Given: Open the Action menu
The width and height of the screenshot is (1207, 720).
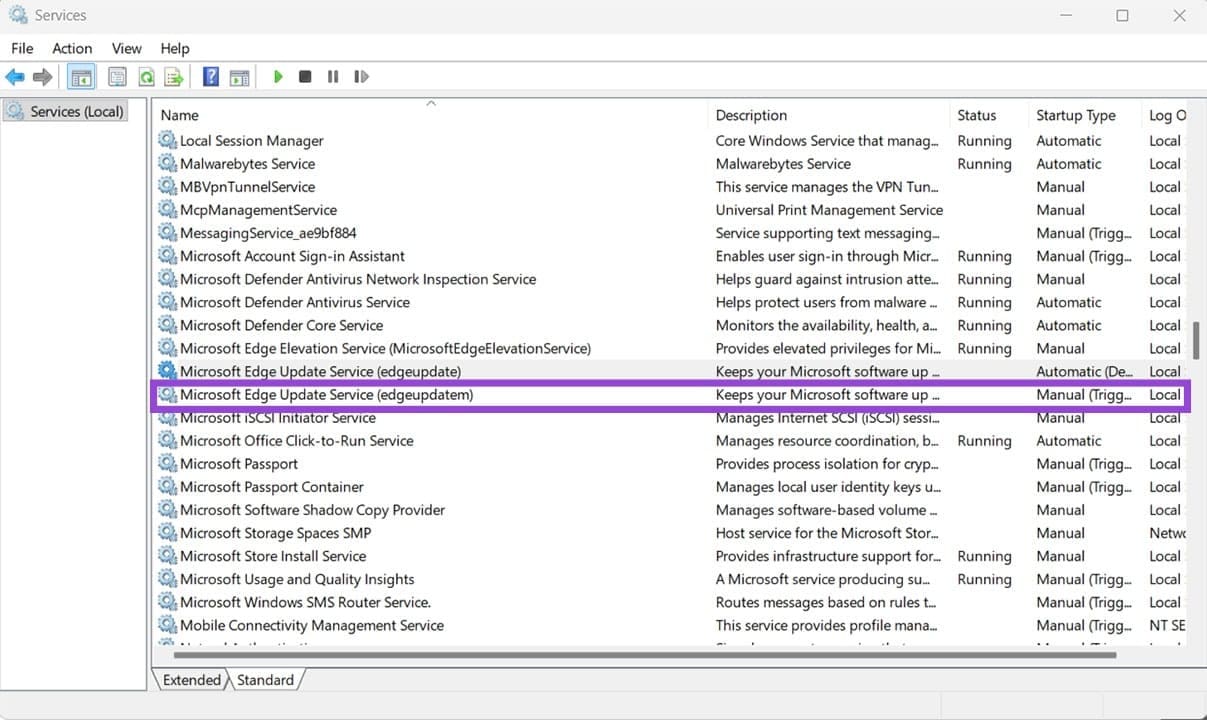Looking at the screenshot, I should [x=71, y=48].
